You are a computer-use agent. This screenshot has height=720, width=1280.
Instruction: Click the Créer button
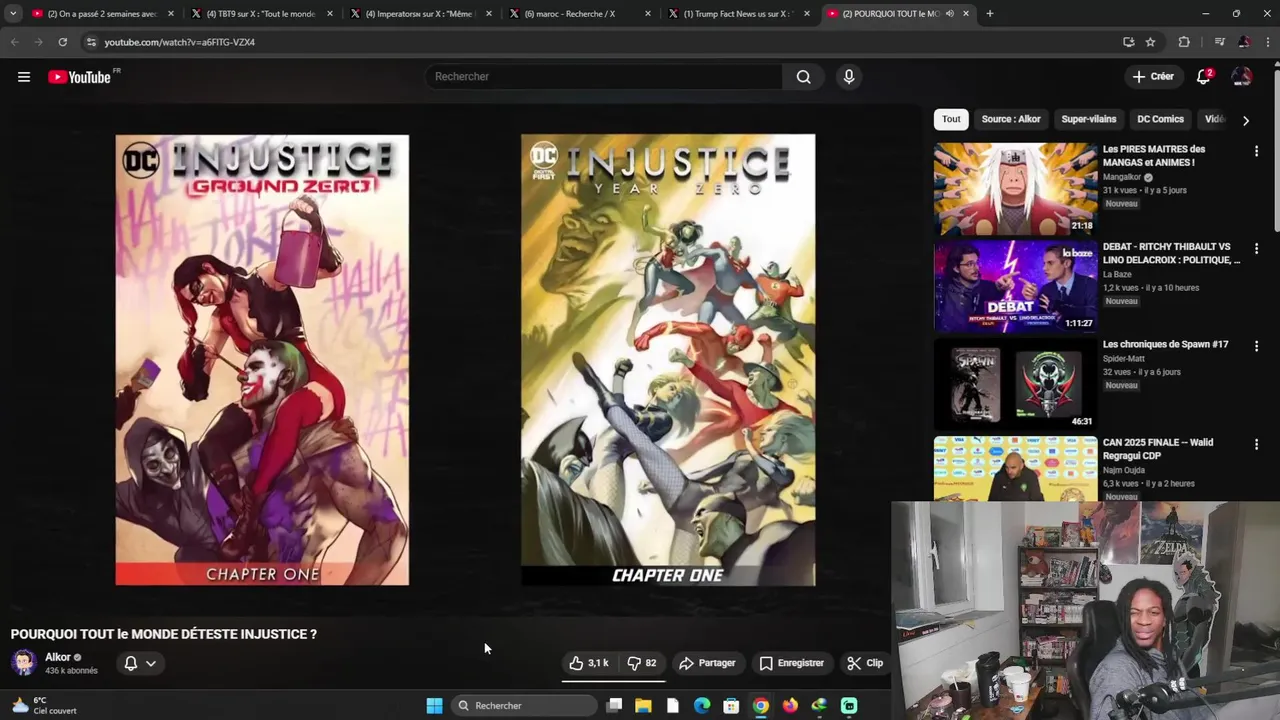(1153, 77)
